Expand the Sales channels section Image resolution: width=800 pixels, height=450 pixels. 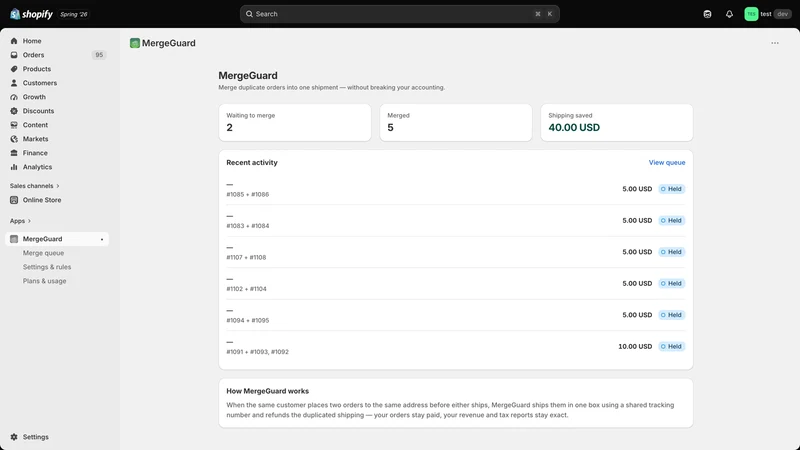(x=35, y=186)
